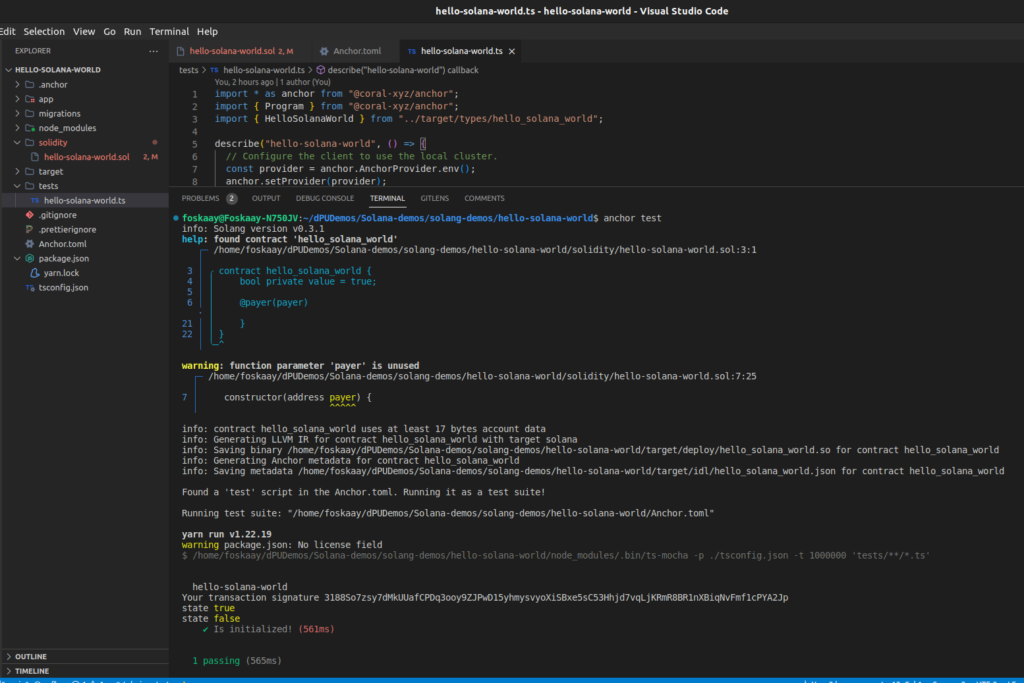Screen dimensions: 1024x683
Task: Expand the node_modules folder chevron
Action: tap(18, 128)
